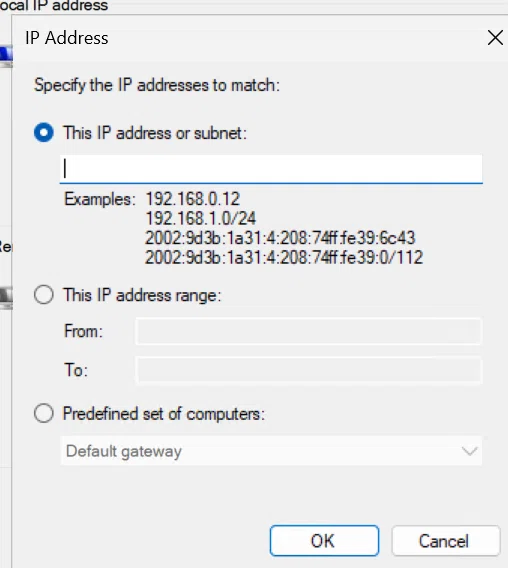Click the 'Examples:' label
Viewport: 508px width, 568px height.
[x=100, y=199]
